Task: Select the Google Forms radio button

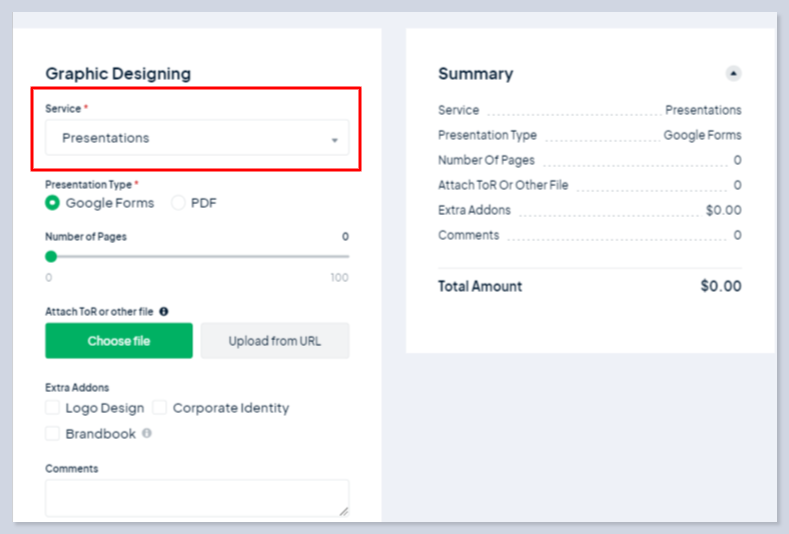Action: tap(52, 203)
